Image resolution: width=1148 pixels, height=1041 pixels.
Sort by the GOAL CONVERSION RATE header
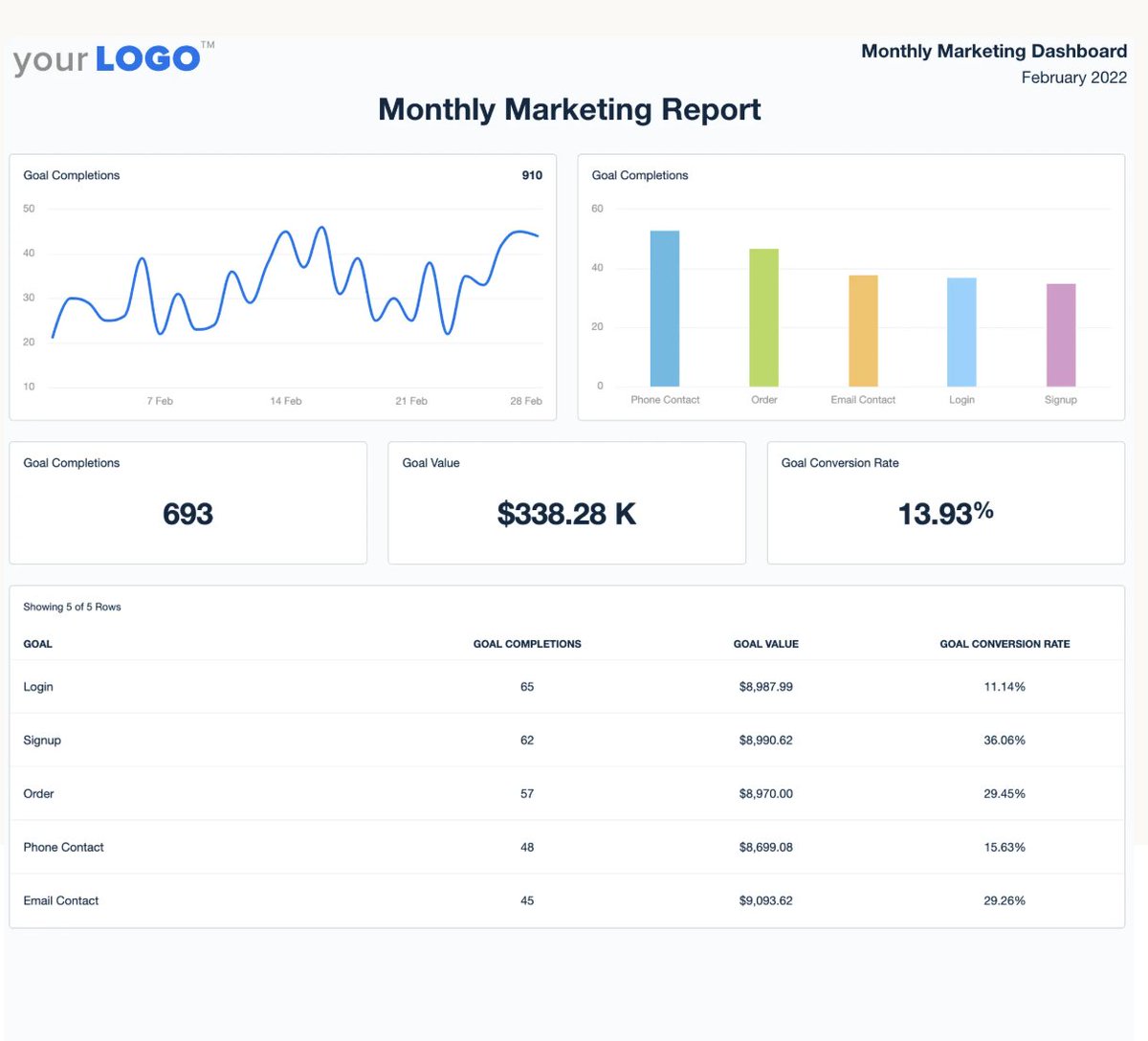(x=1004, y=644)
